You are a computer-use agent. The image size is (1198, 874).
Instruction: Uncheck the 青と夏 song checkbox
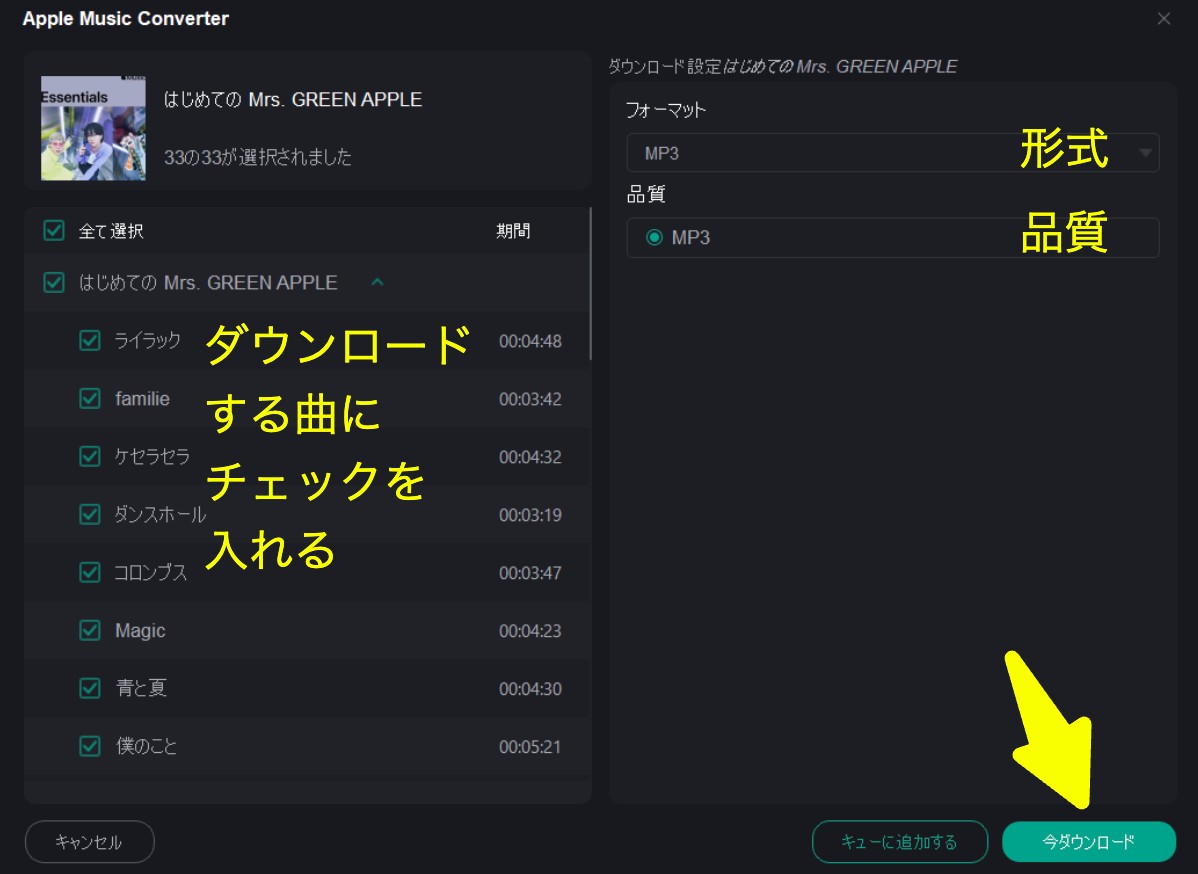point(89,688)
